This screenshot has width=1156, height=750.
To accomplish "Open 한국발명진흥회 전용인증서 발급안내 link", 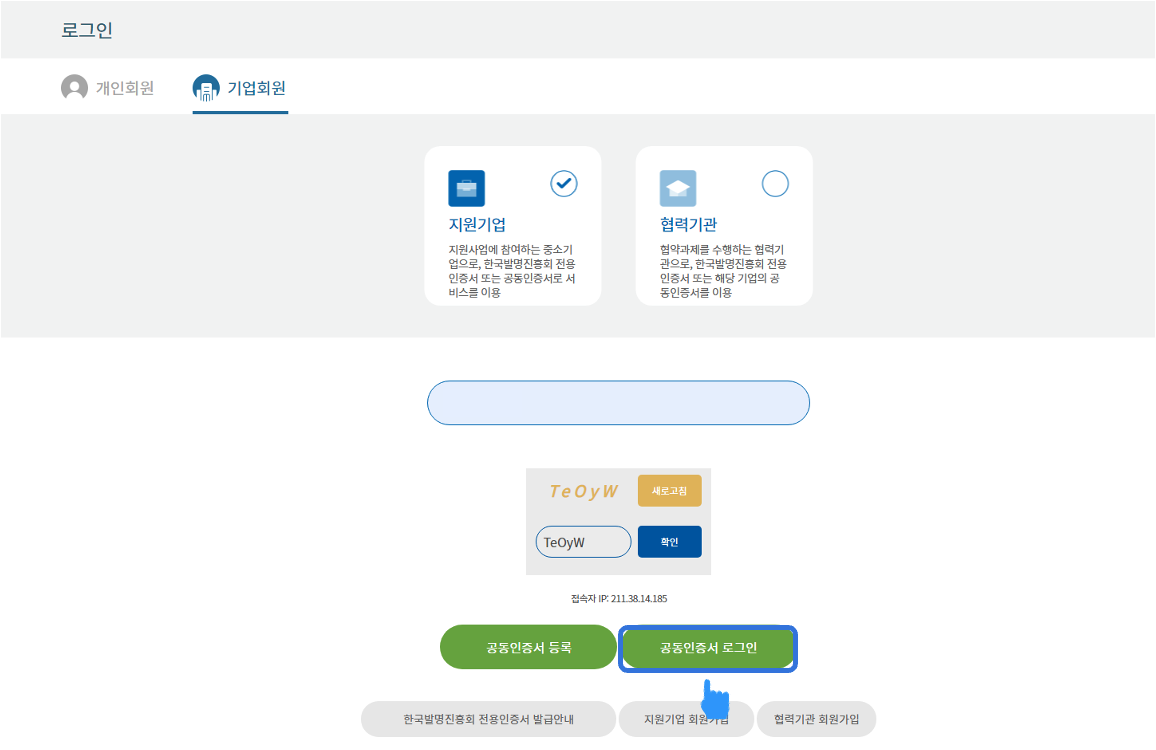I will (x=488, y=719).
